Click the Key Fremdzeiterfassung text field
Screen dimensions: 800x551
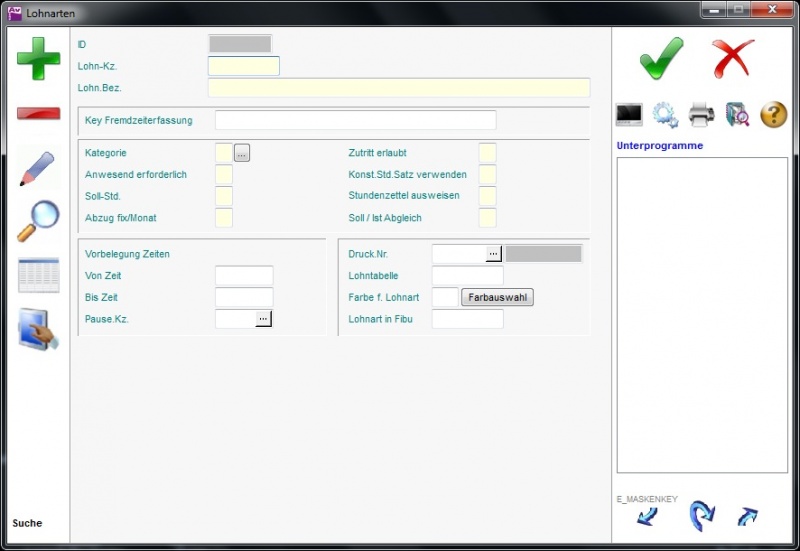[355, 121]
